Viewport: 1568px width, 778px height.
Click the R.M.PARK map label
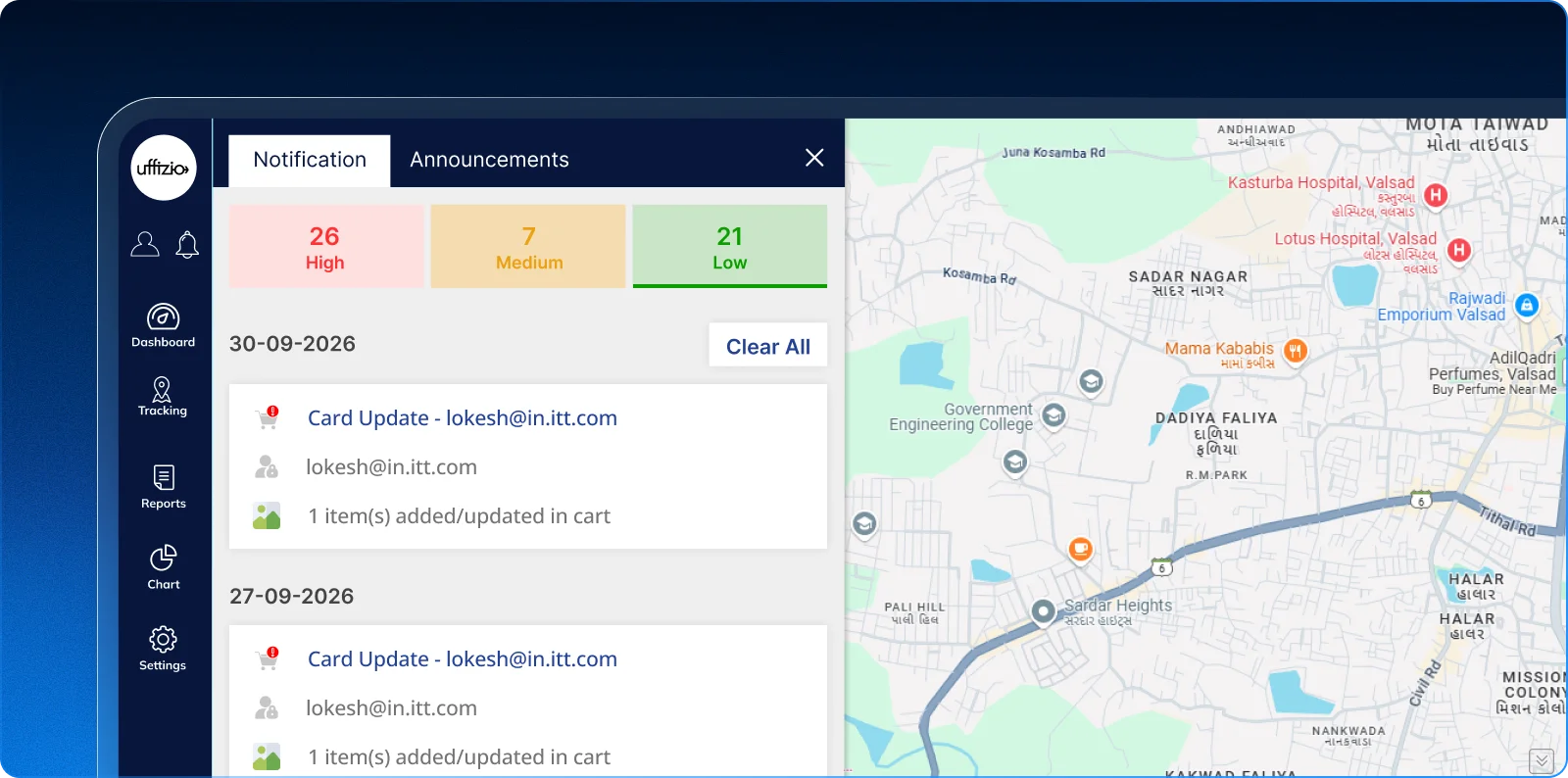1216,475
